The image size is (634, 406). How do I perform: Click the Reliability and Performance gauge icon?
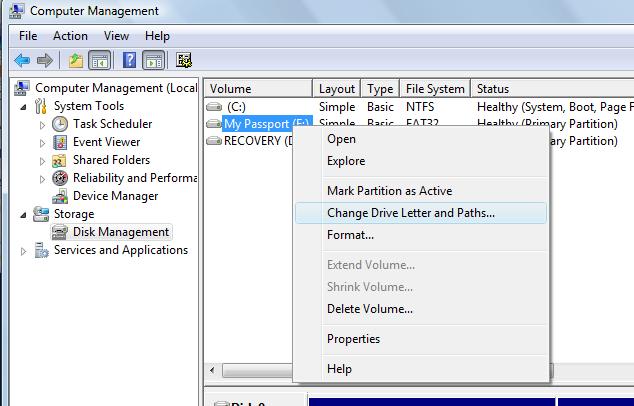click(x=60, y=178)
